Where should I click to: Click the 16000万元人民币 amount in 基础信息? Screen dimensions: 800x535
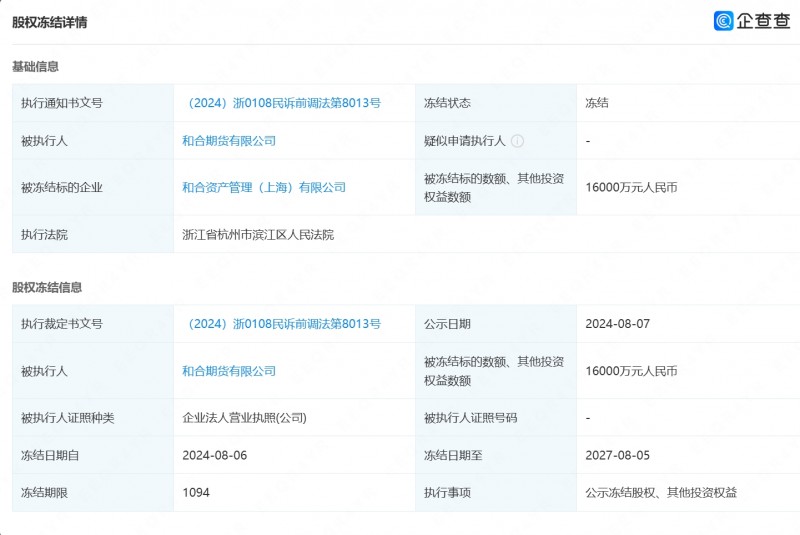(x=631, y=187)
